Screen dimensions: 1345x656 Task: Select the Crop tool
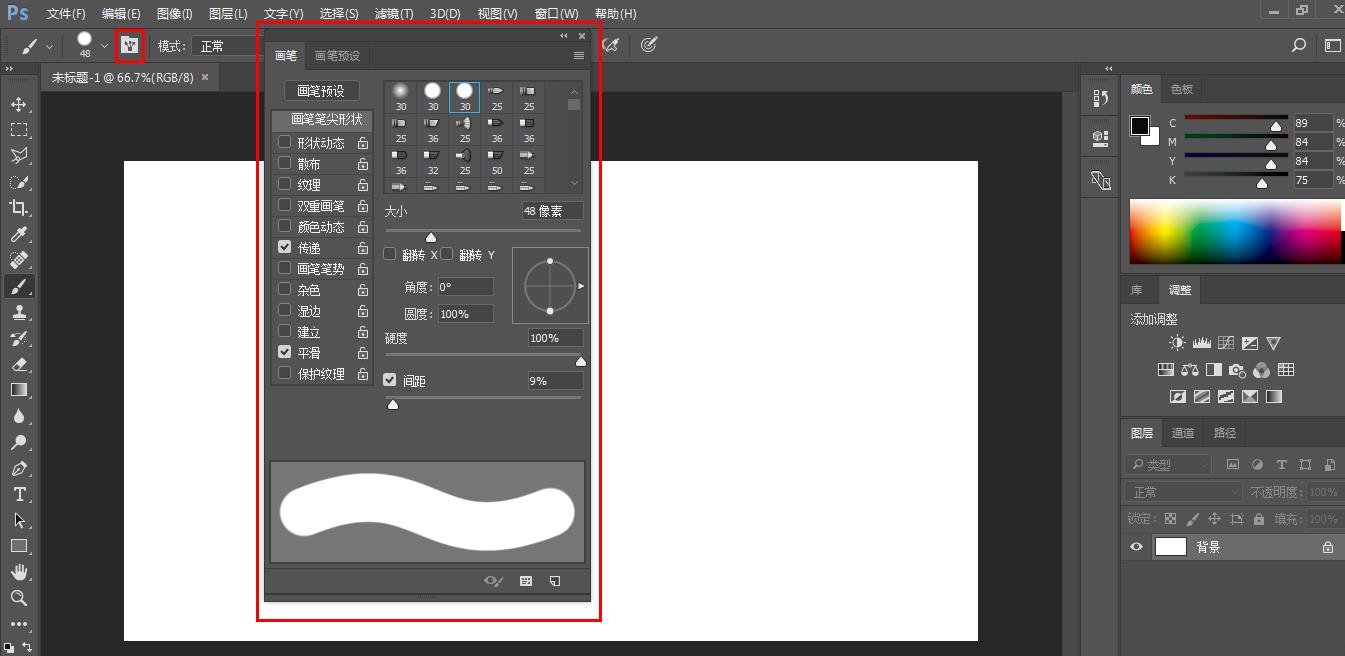click(18, 208)
